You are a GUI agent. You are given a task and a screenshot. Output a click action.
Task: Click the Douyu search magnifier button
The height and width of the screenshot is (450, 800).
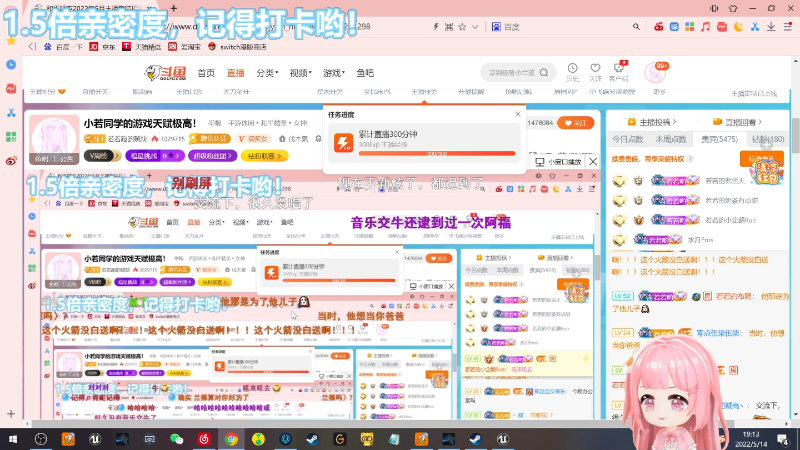pos(544,72)
